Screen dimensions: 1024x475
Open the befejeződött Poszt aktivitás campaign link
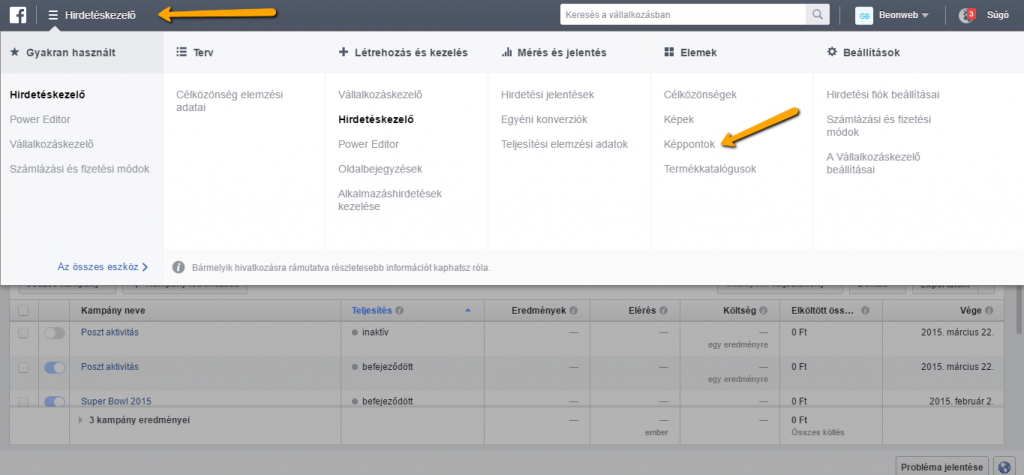[110, 367]
